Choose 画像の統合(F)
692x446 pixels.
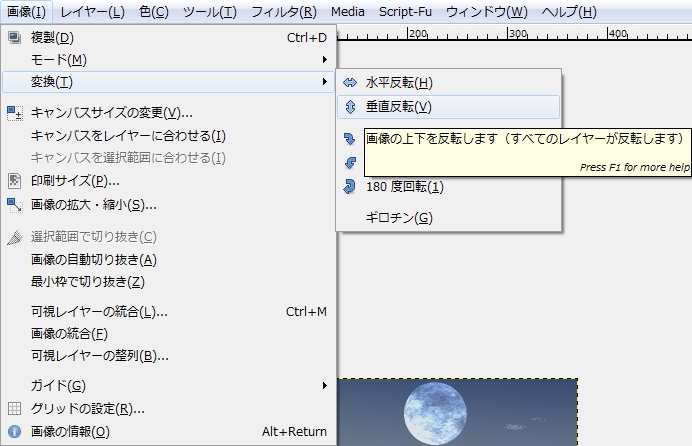tap(168, 334)
